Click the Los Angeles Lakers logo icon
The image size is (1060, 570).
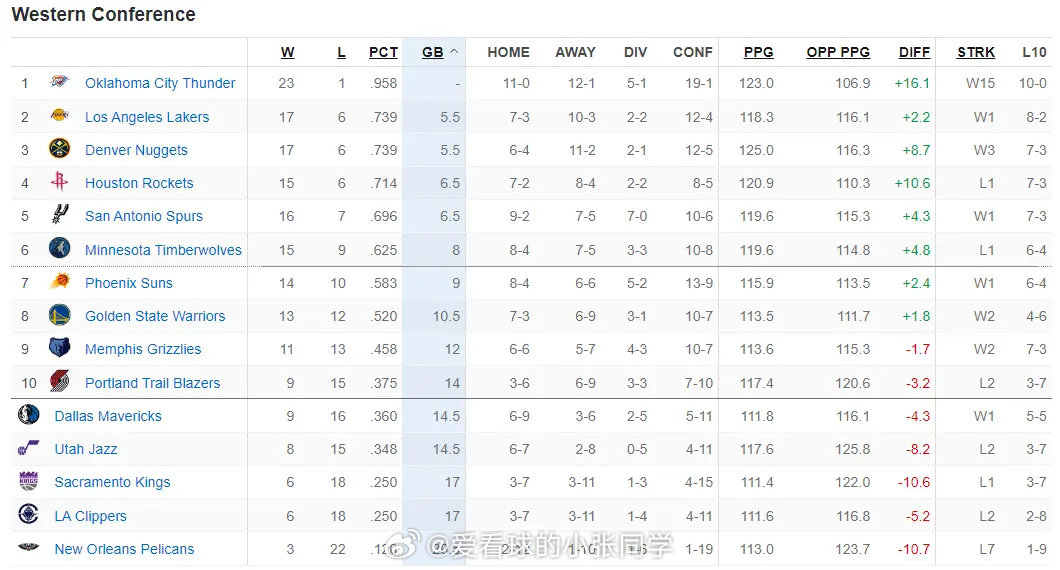(x=59, y=116)
